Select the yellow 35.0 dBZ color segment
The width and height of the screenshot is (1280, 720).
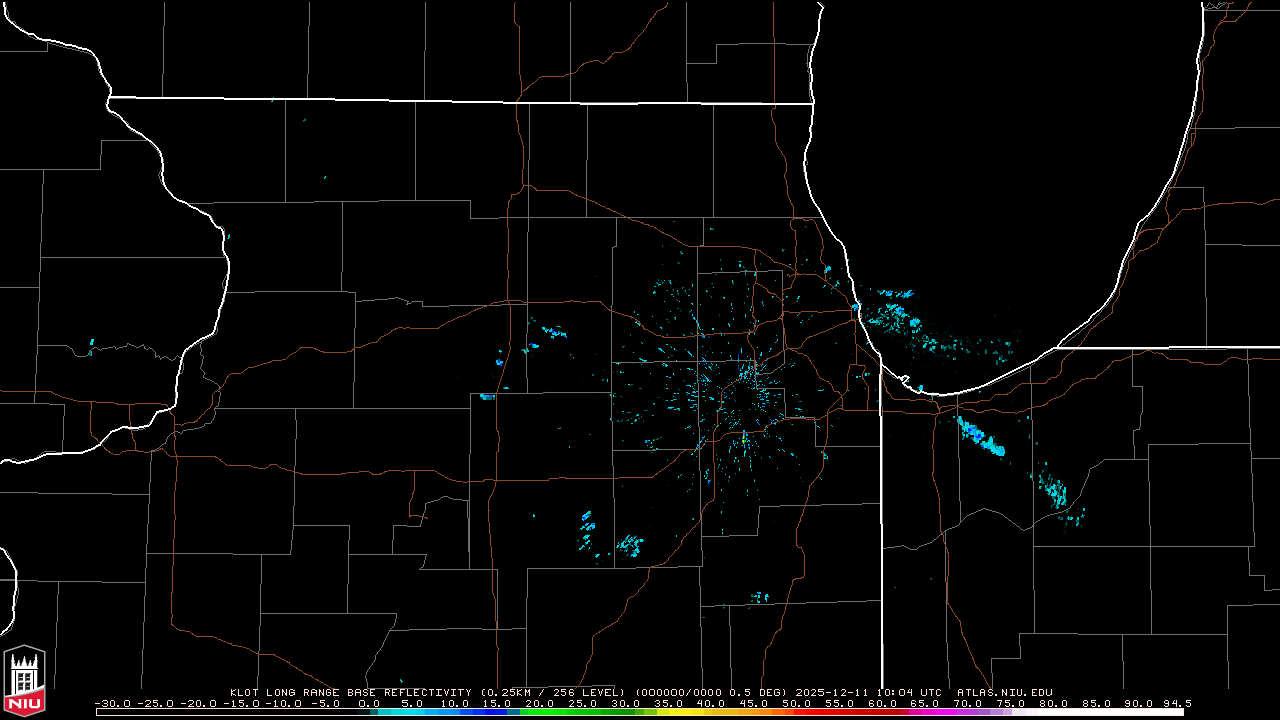click(668, 712)
